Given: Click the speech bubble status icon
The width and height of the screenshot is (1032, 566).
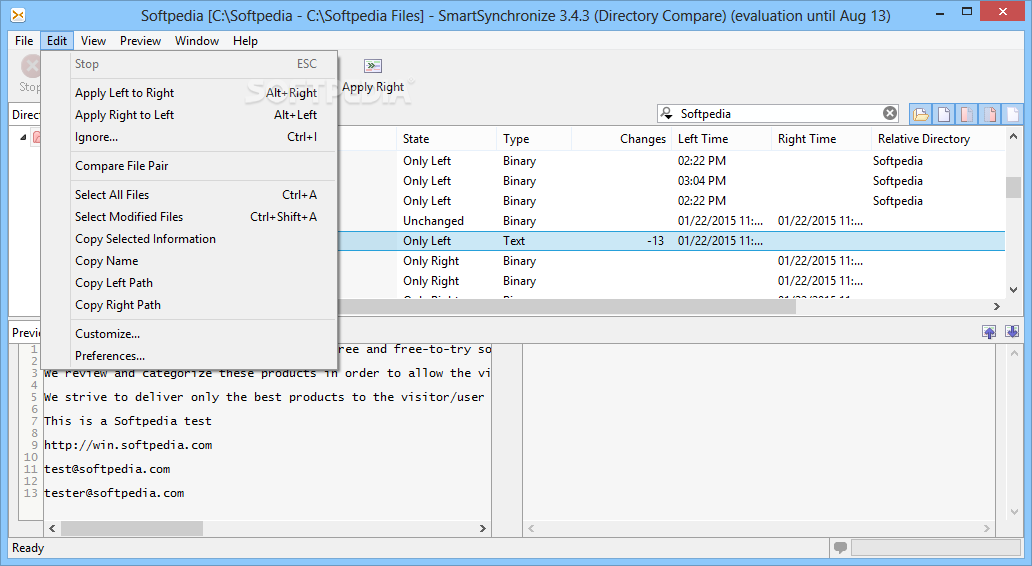Looking at the screenshot, I should (x=840, y=548).
